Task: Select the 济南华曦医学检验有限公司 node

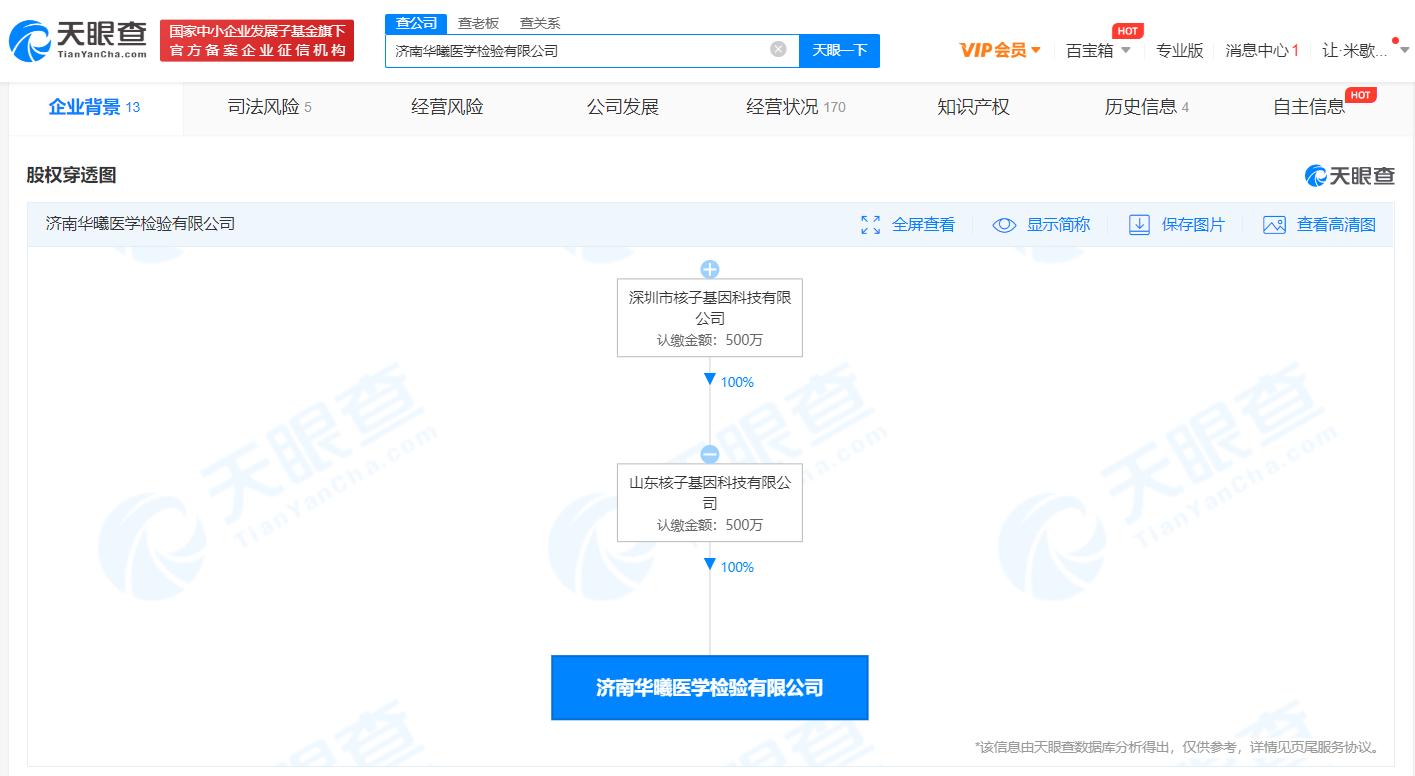Action: [709, 687]
